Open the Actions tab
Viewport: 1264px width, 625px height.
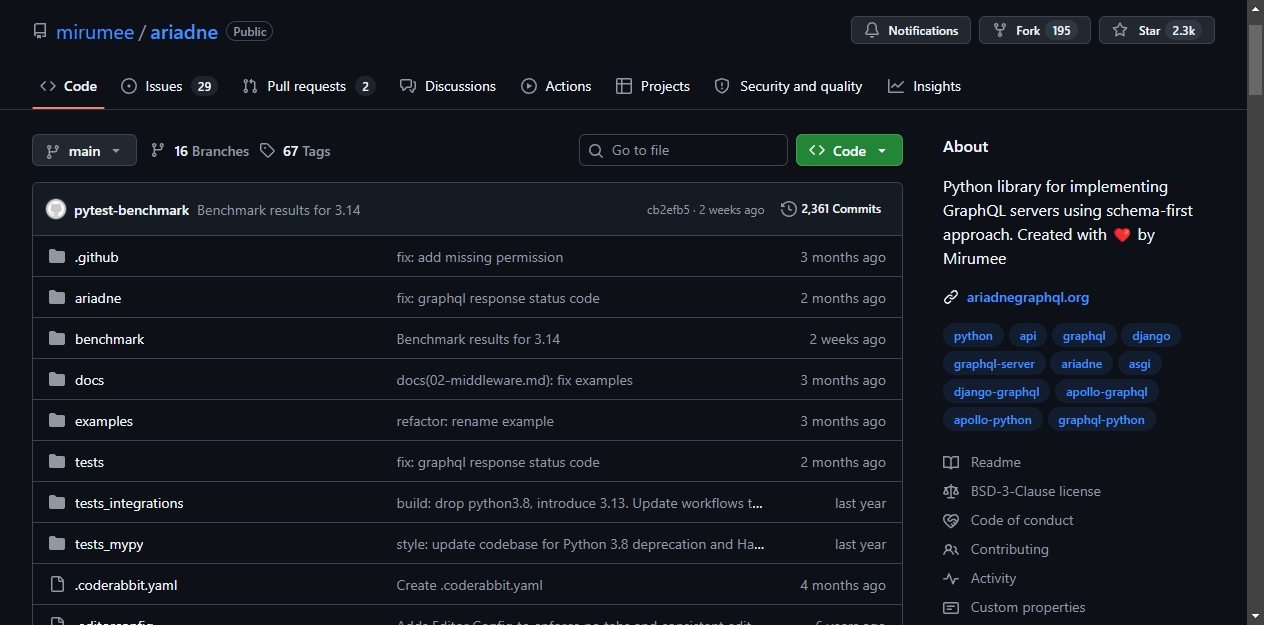pyautogui.click(x=556, y=86)
